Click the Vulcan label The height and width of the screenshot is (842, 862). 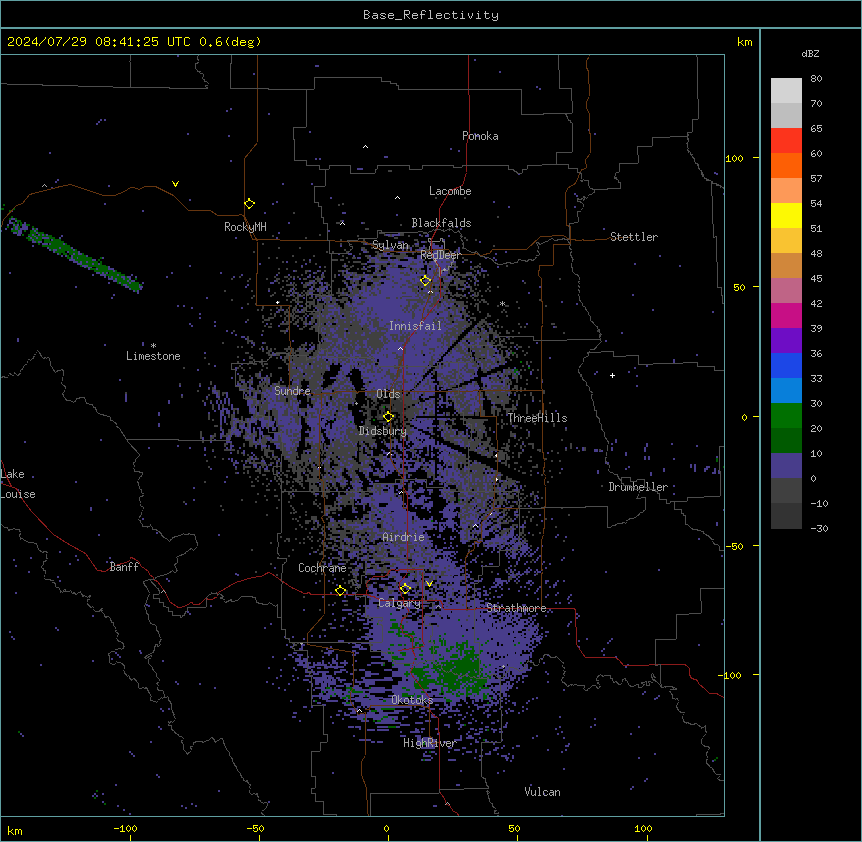coord(542,792)
